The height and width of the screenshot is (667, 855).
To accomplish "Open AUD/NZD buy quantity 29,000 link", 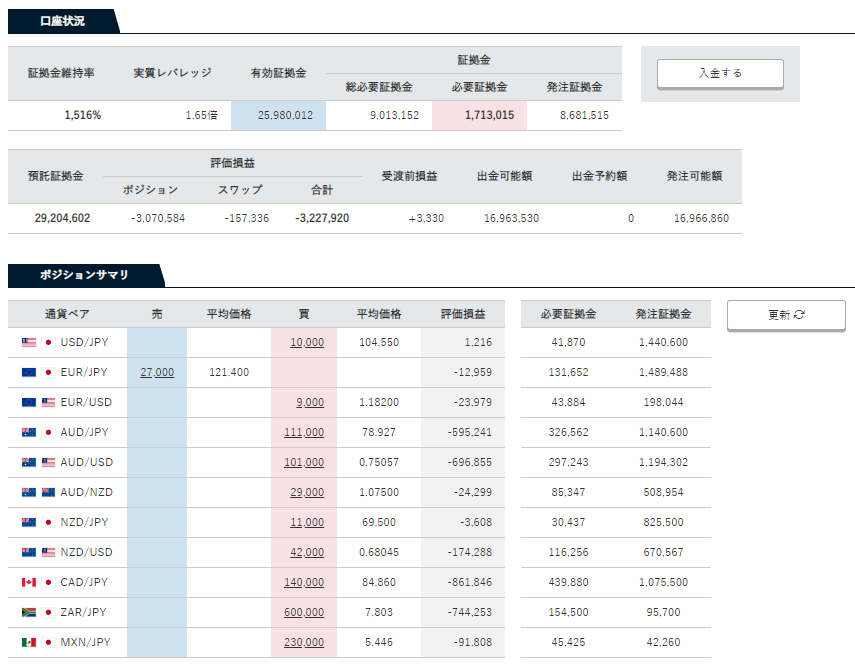I will point(307,492).
